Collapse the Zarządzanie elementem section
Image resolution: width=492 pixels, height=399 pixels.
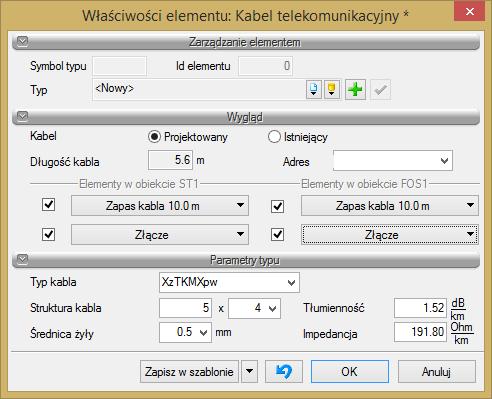(x=22, y=41)
